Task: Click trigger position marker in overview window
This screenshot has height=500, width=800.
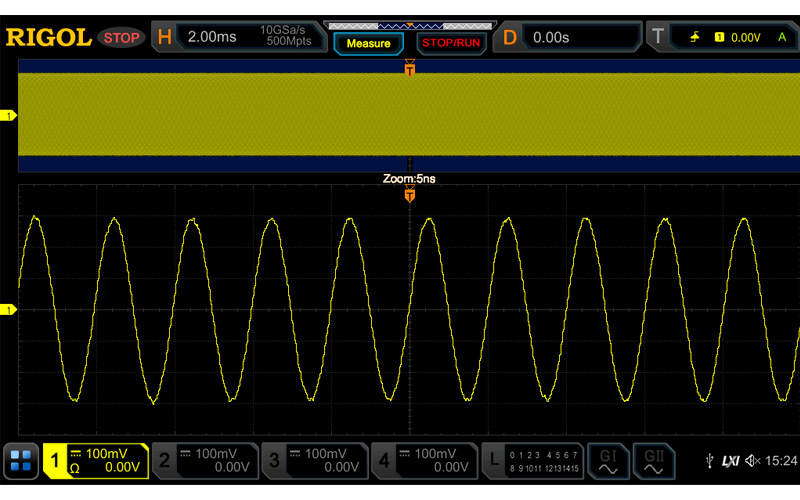Action: [410, 68]
